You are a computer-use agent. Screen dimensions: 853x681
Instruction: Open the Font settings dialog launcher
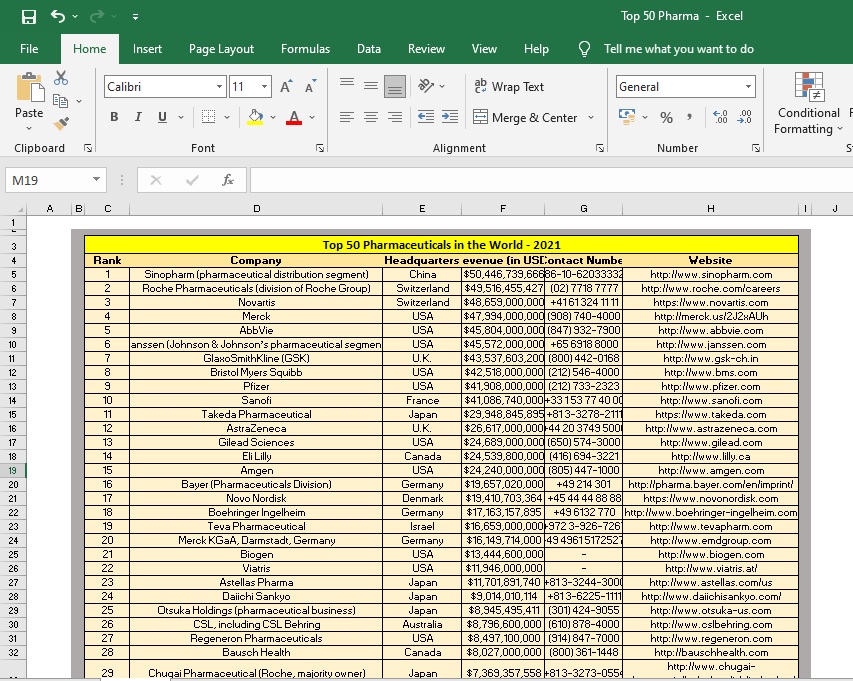[x=320, y=148]
